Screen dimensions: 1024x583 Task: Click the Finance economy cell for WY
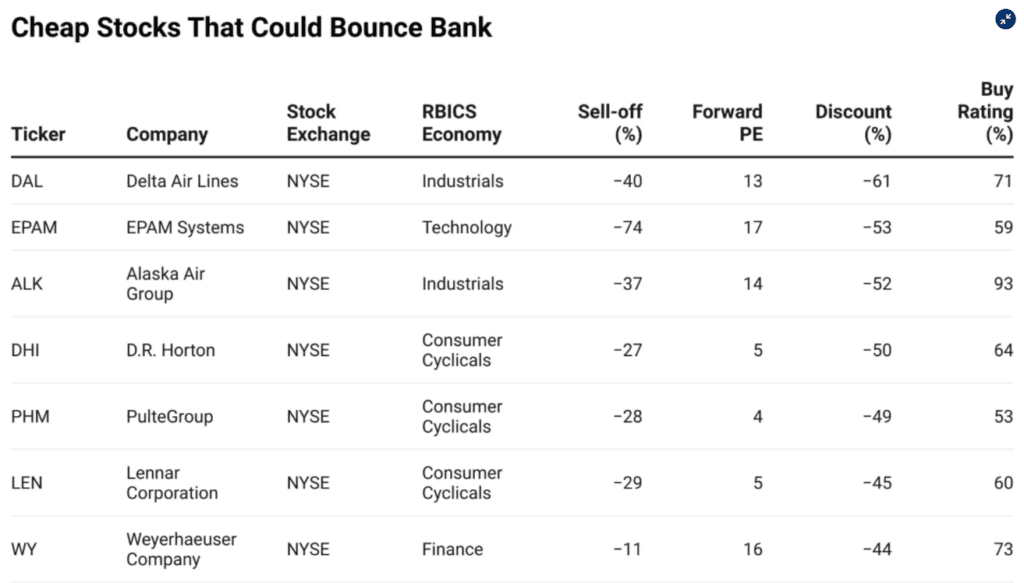pos(452,549)
